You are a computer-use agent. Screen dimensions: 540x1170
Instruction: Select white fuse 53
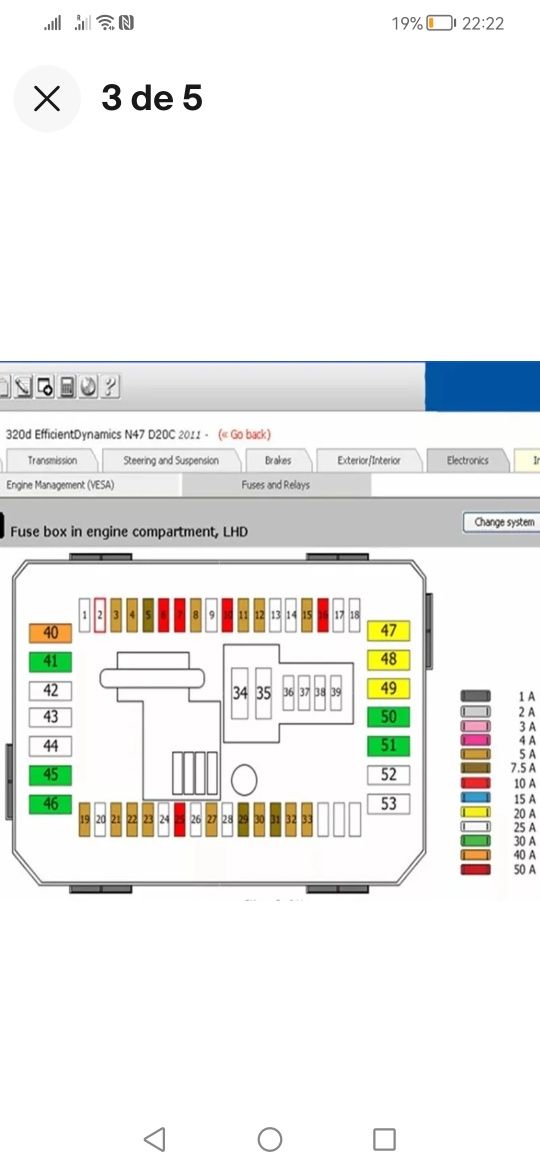389,804
